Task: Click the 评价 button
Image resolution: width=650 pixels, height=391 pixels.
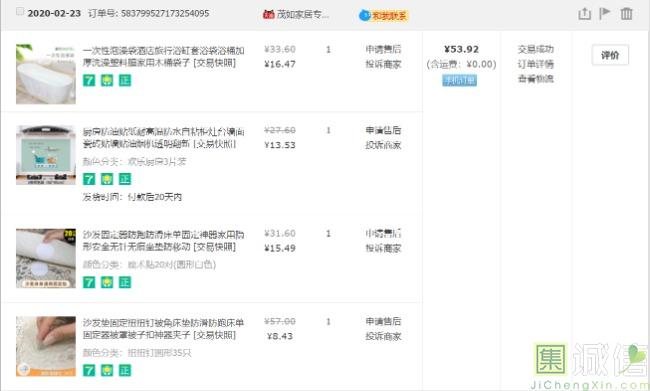Action: click(x=610, y=55)
